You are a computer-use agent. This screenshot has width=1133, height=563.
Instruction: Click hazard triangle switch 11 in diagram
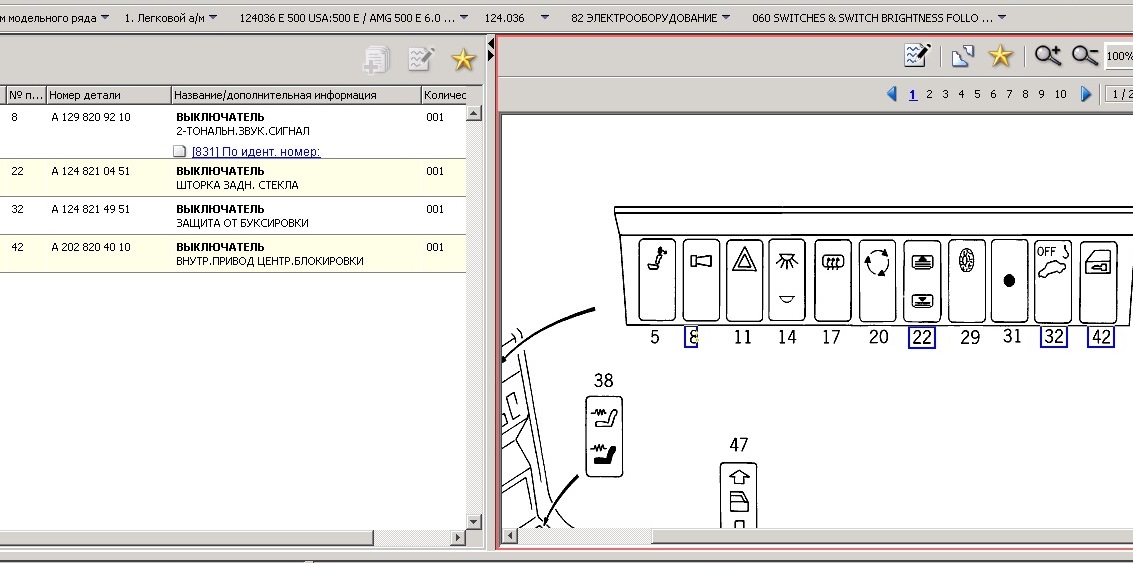coord(744,280)
